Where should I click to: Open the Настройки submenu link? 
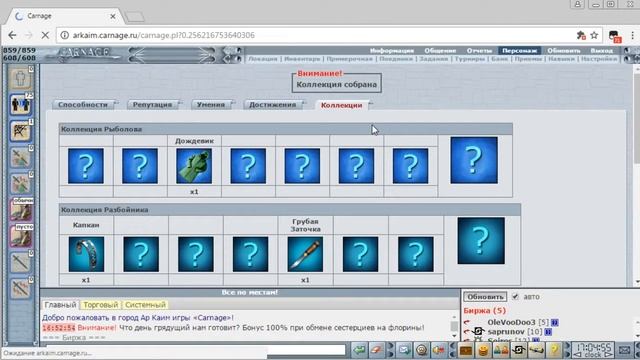pos(599,59)
